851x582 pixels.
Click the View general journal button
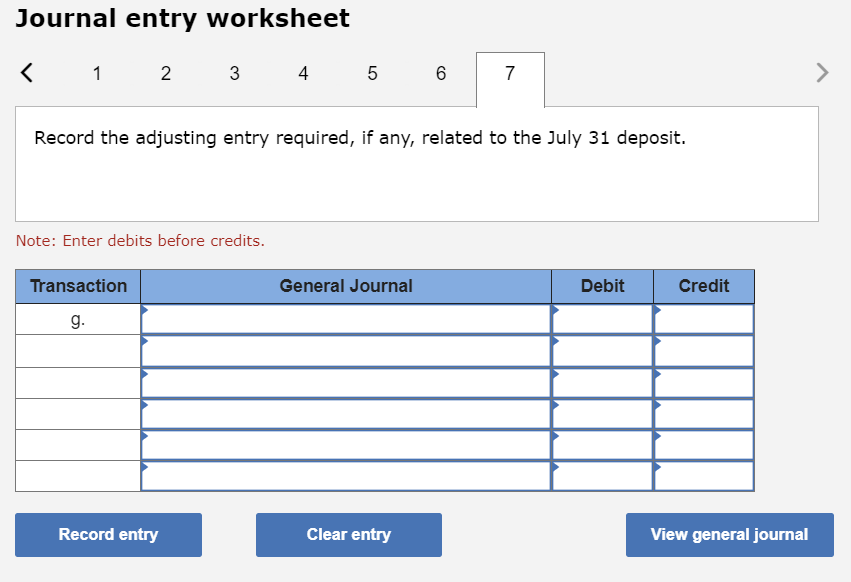[x=729, y=534]
